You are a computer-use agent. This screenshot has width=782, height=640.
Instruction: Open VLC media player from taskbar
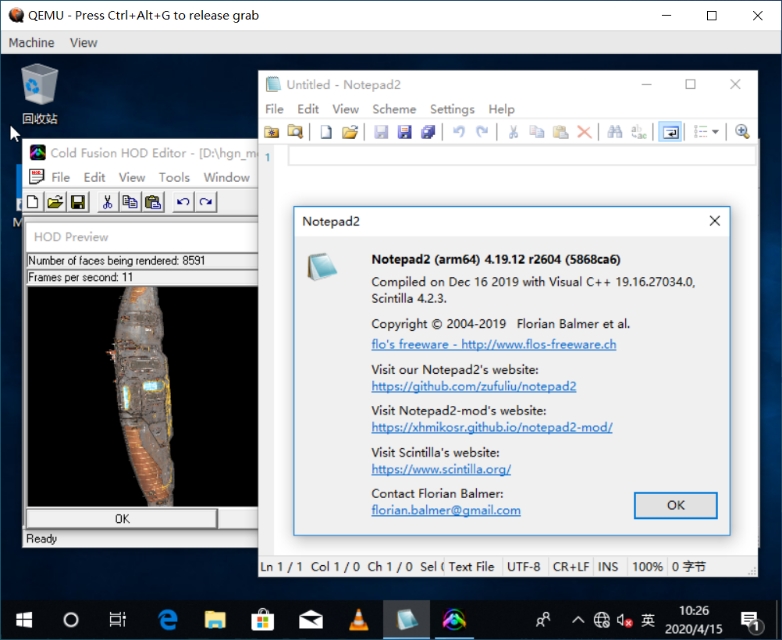(x=359, y=620)
